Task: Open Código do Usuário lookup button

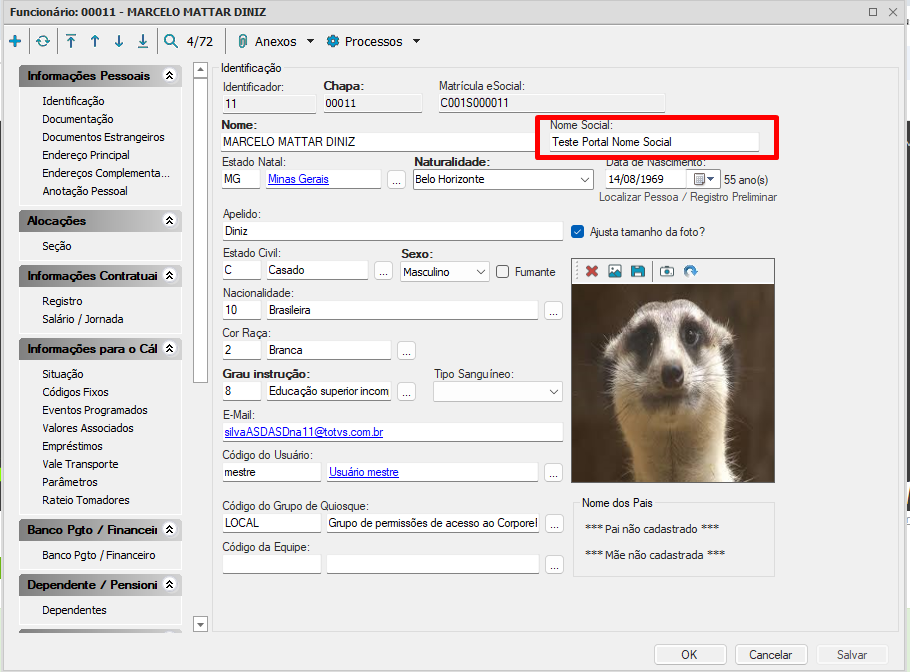Action: [553, 474]
